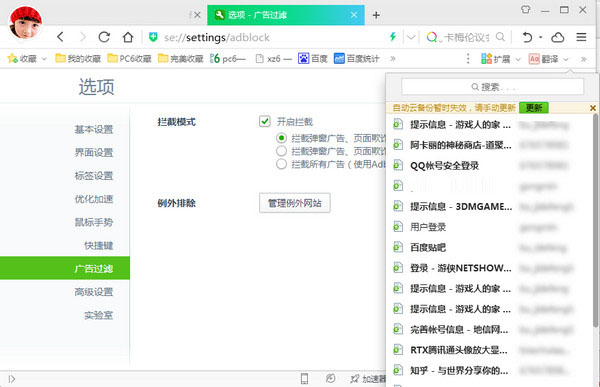Dismiss the cloud backup warning bar
This screenshot has height=387, width=600.
[593, 108]
